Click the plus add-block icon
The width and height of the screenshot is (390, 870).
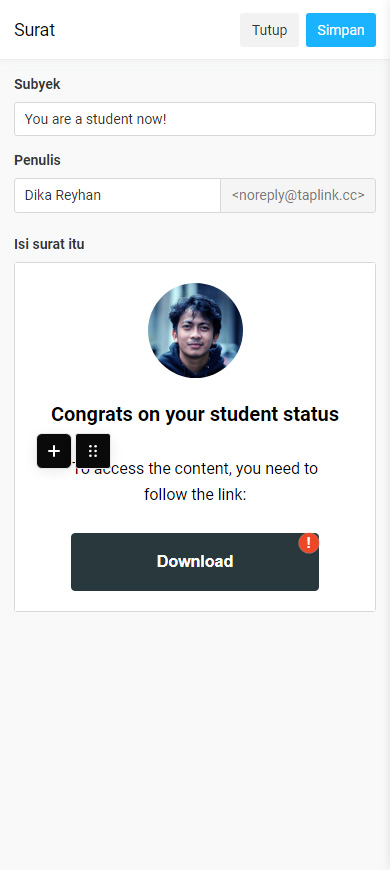tap(54, 451)
